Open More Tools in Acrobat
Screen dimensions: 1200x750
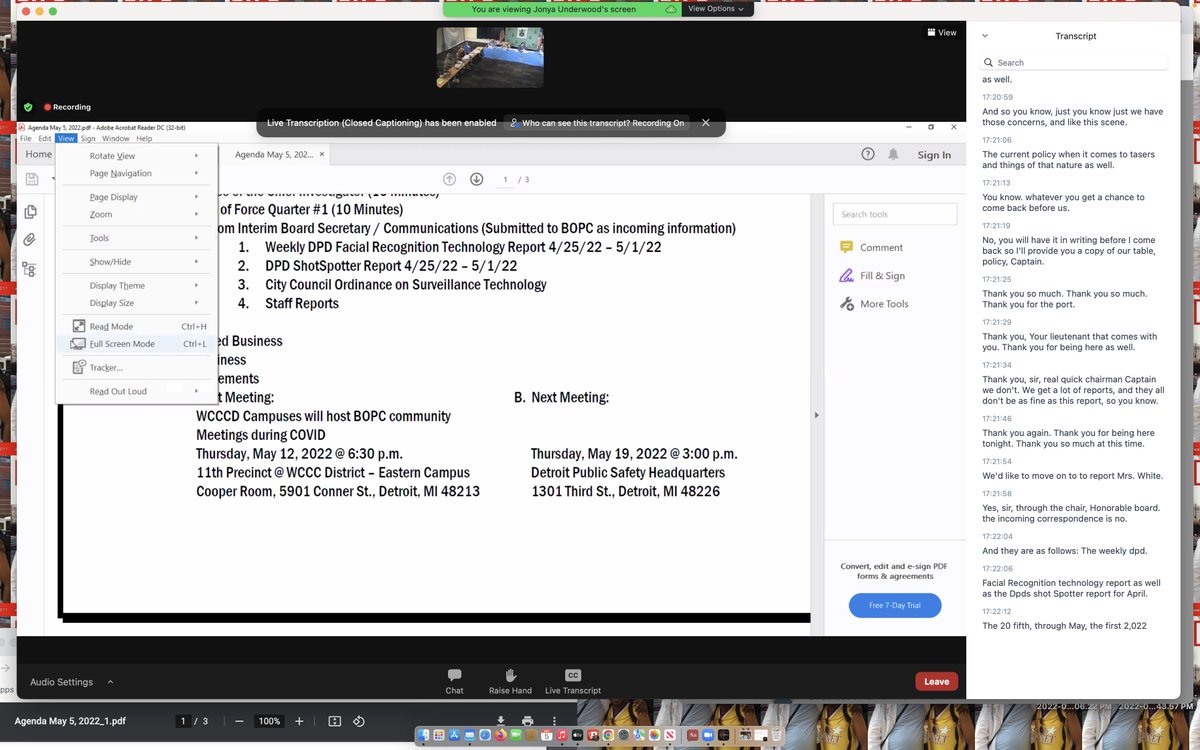(x=874, y=303)
